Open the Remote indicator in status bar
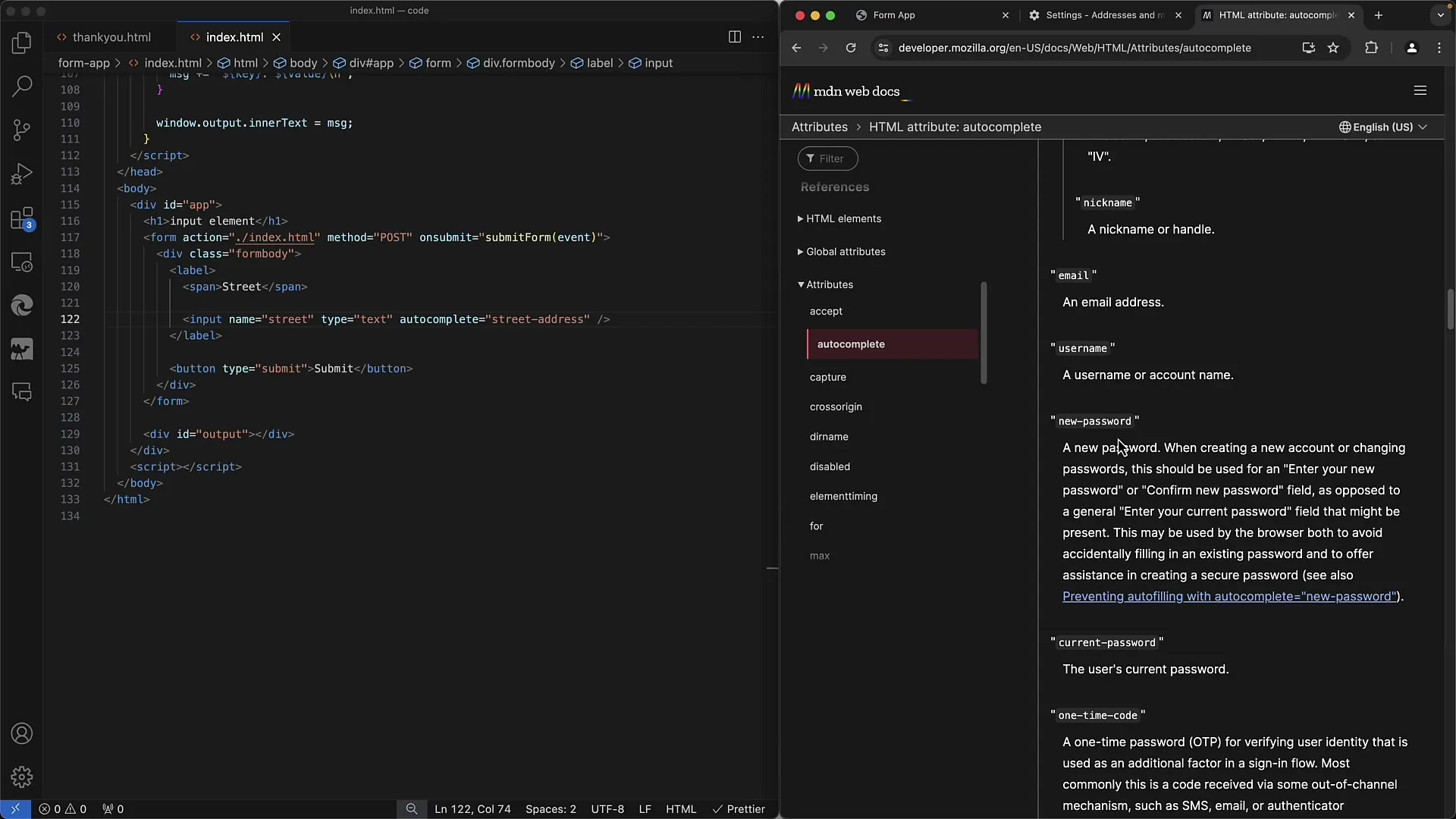 (x=14, y=808)
